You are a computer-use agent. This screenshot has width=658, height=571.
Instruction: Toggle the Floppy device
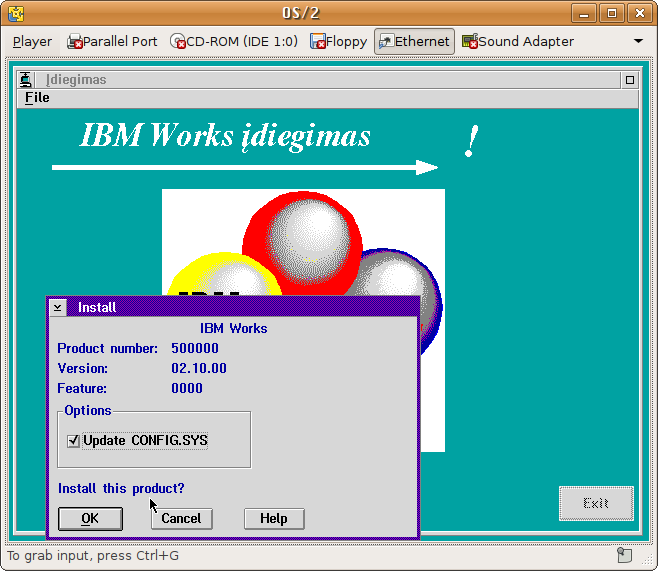(338, 42)
